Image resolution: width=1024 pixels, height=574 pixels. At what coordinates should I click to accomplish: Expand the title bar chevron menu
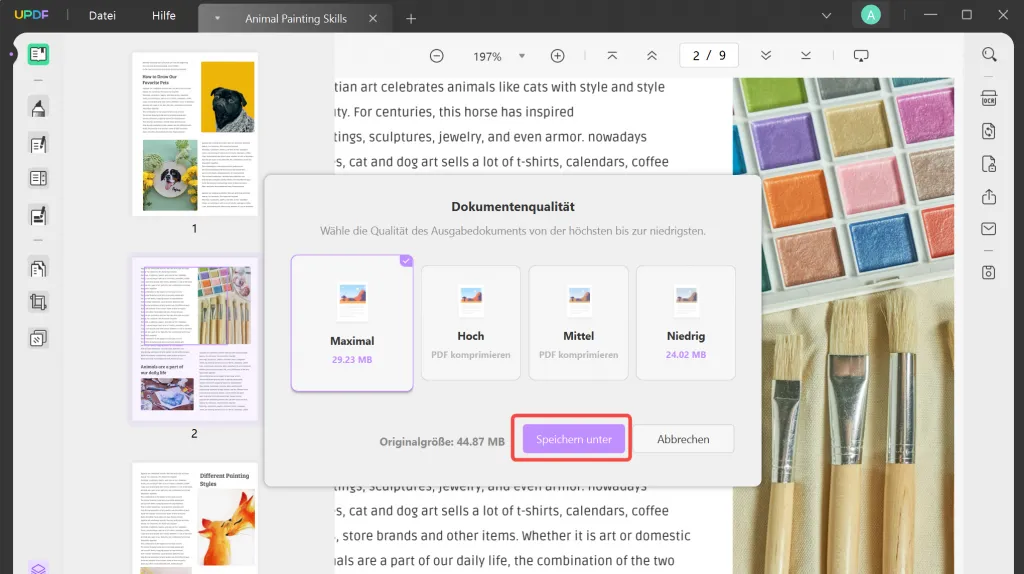click(826, 15)
